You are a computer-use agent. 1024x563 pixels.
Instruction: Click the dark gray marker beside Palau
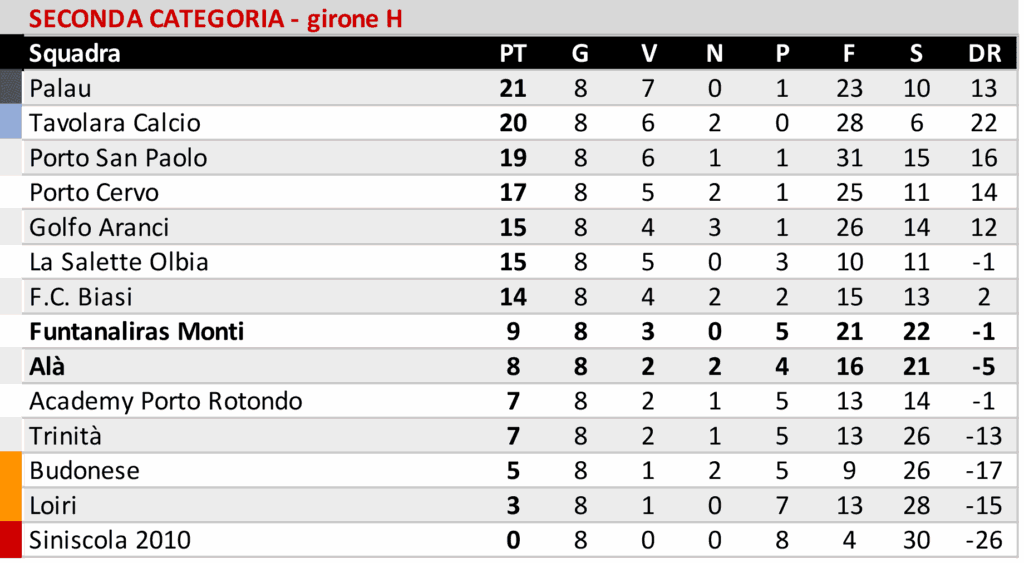pyautogui.click(x=11, y=88)
